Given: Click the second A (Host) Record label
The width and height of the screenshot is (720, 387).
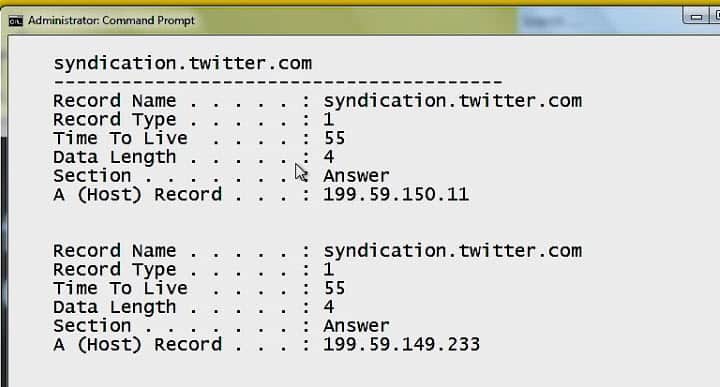Looking at the screenshot, I should click(137, 345).
